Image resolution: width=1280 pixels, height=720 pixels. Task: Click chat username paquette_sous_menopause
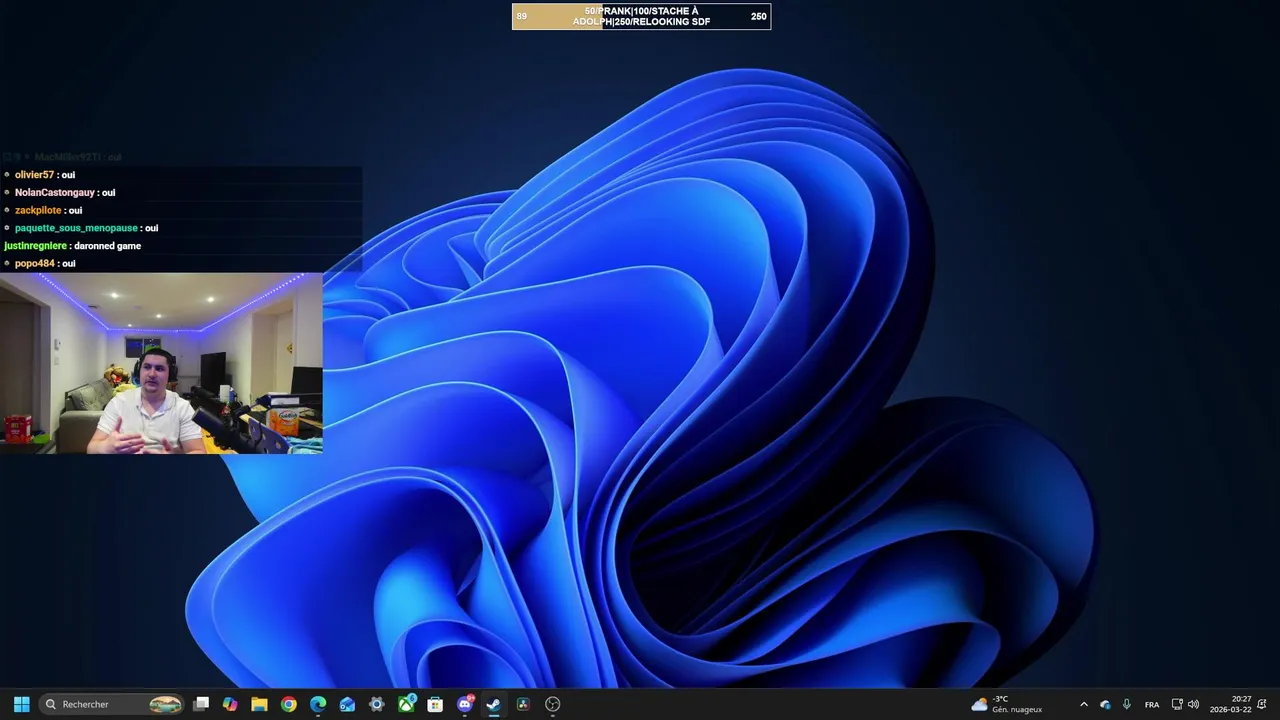76,228
